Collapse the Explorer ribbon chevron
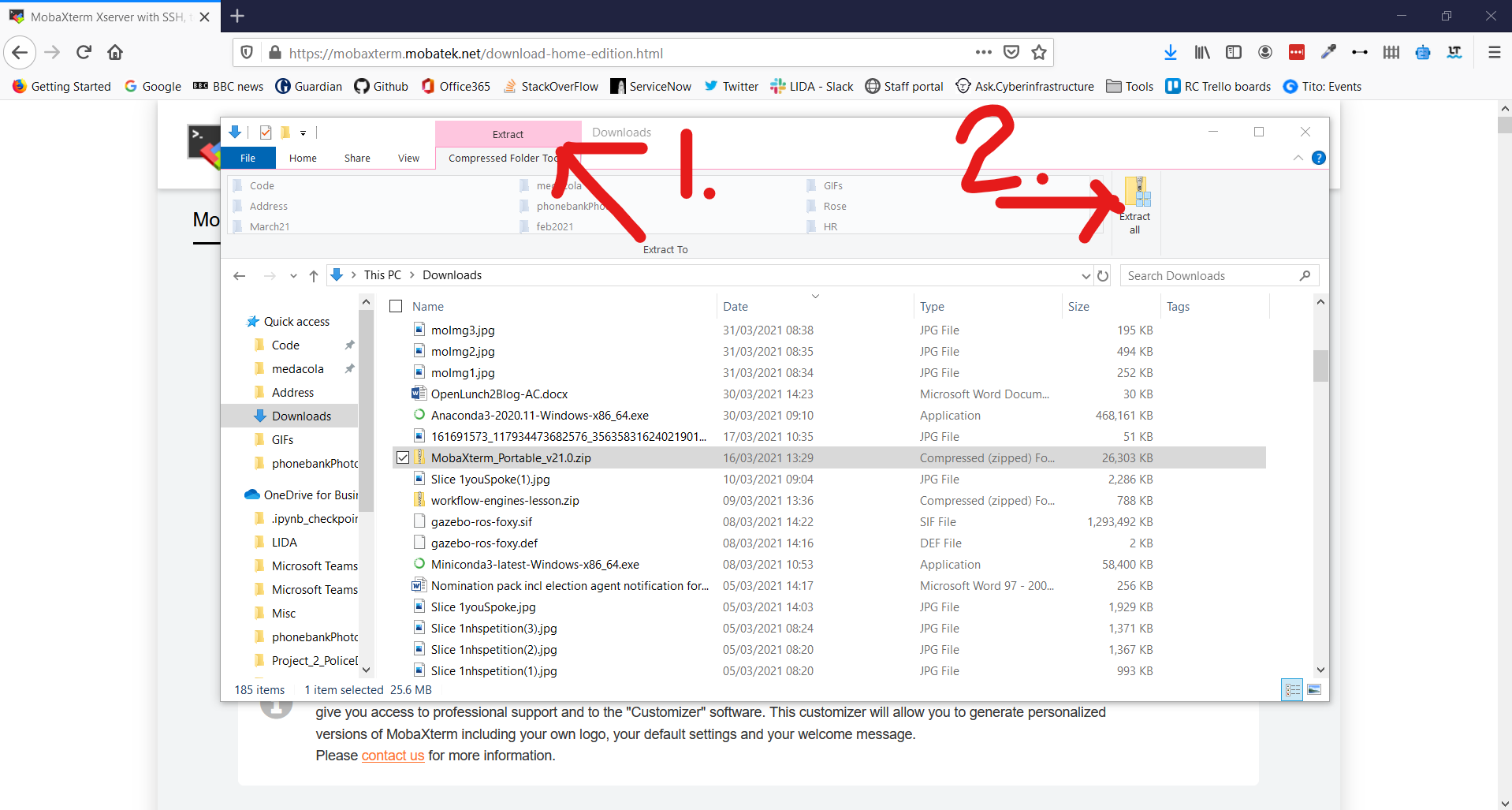 1298,158
